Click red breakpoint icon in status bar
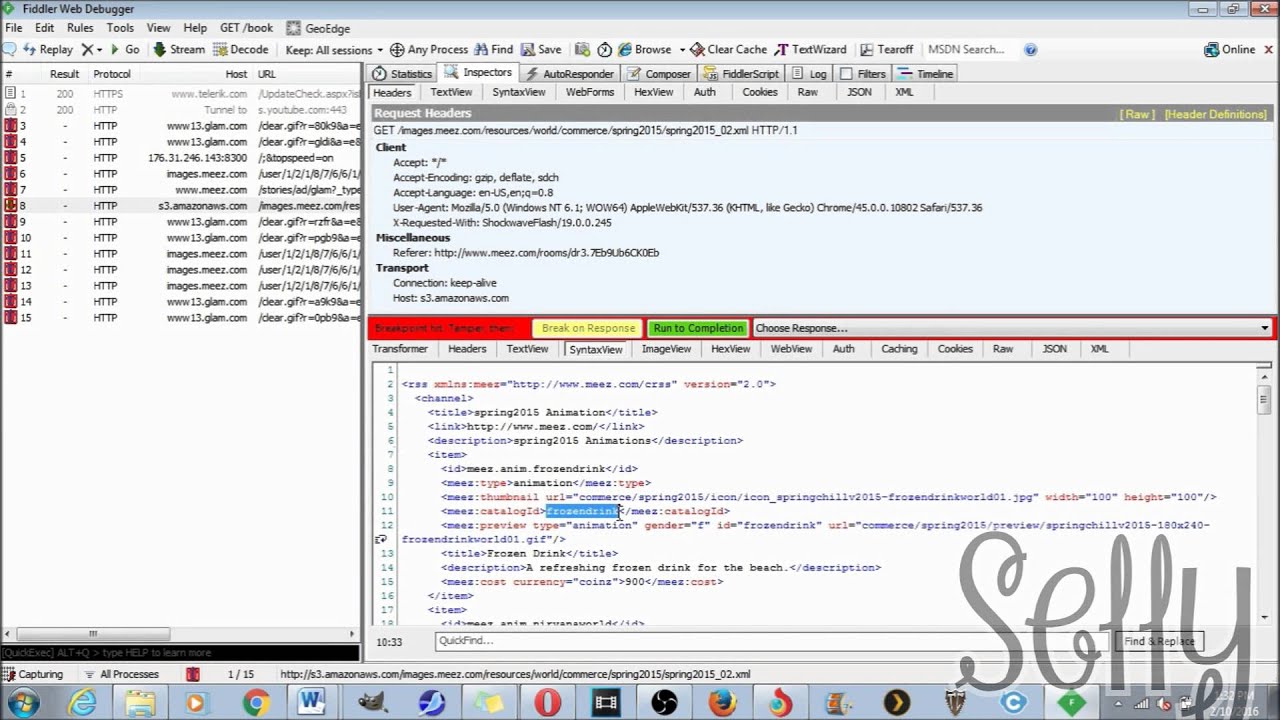Viewport: 1280px width, 720px height. pos(192,674)
